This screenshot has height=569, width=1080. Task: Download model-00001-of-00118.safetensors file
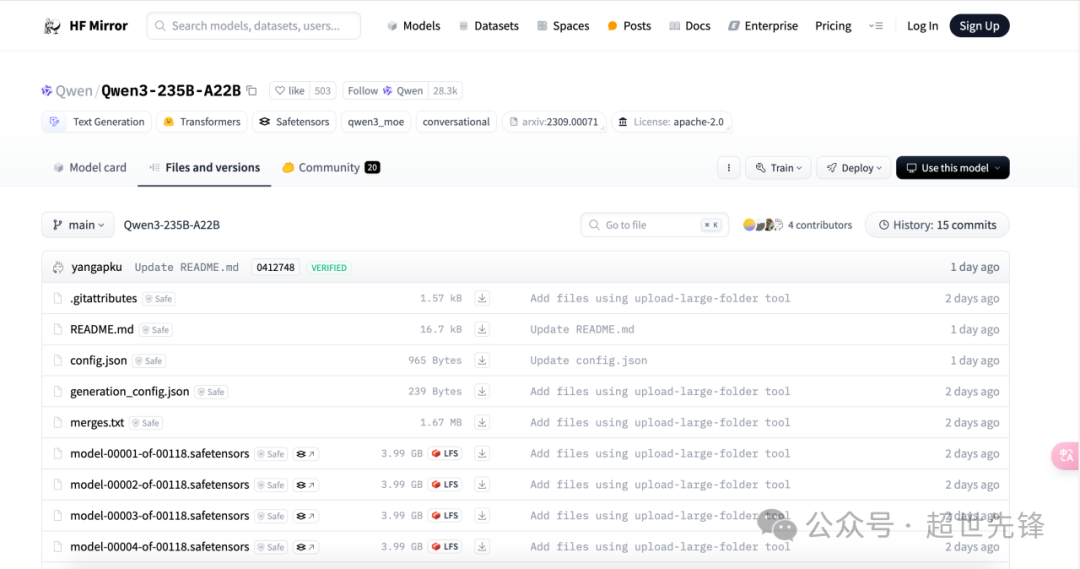pos(482,453)
